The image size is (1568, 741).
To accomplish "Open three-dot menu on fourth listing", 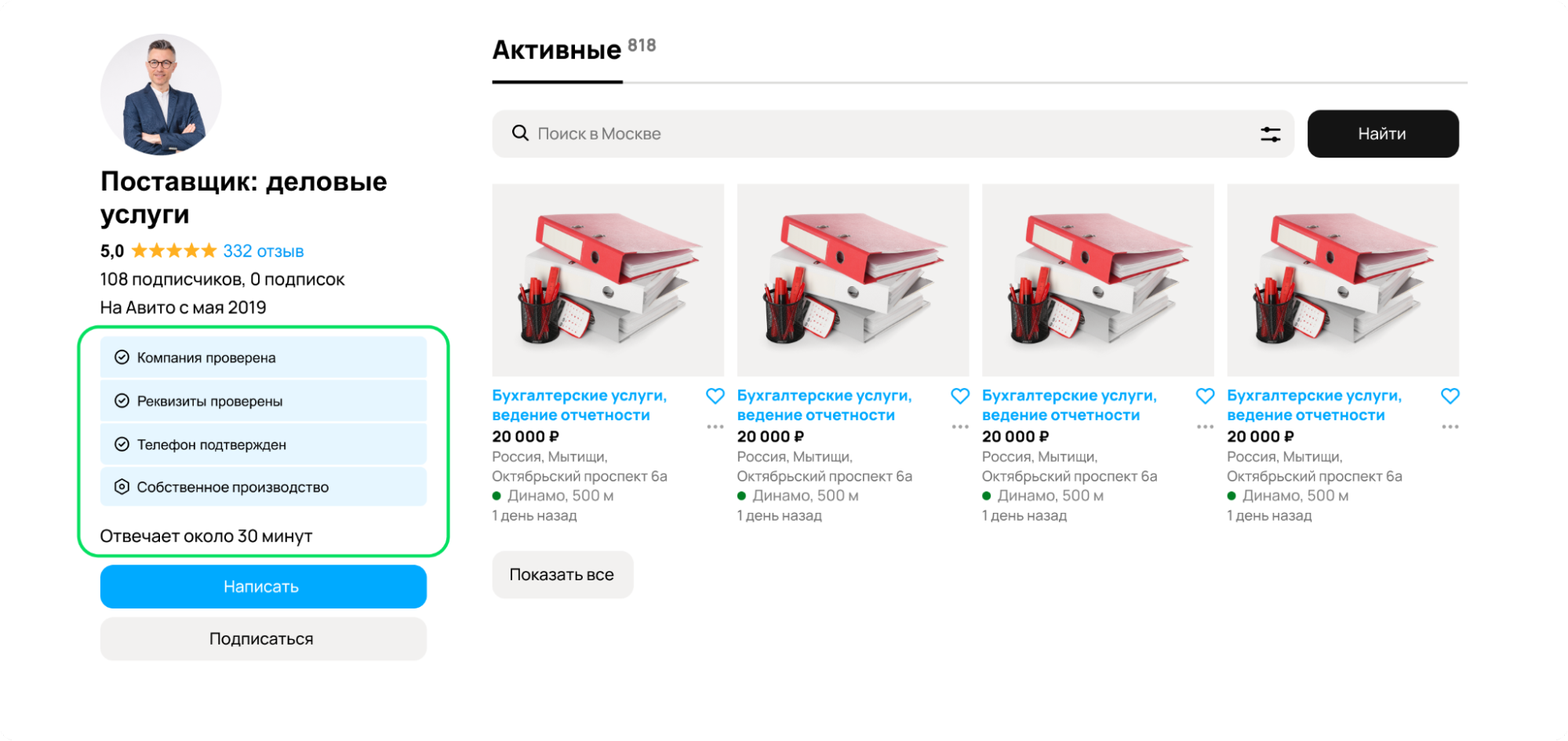I will point(1450,427).
